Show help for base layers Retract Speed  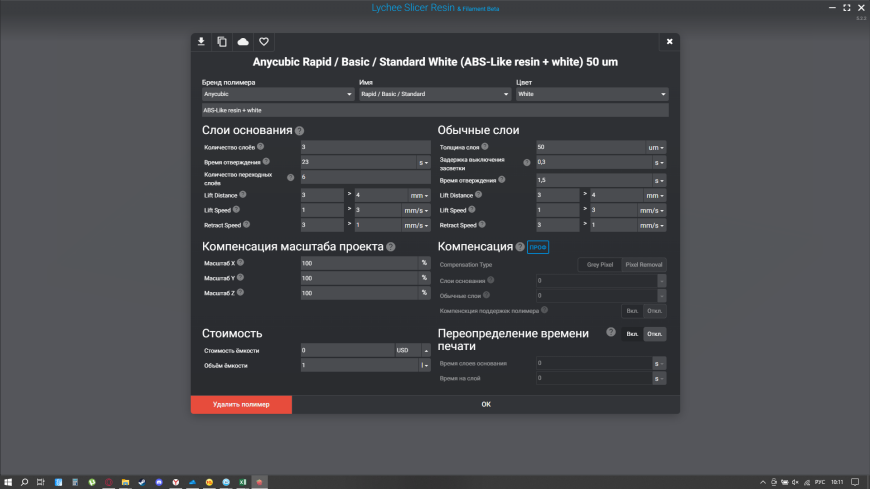point(246,225)
